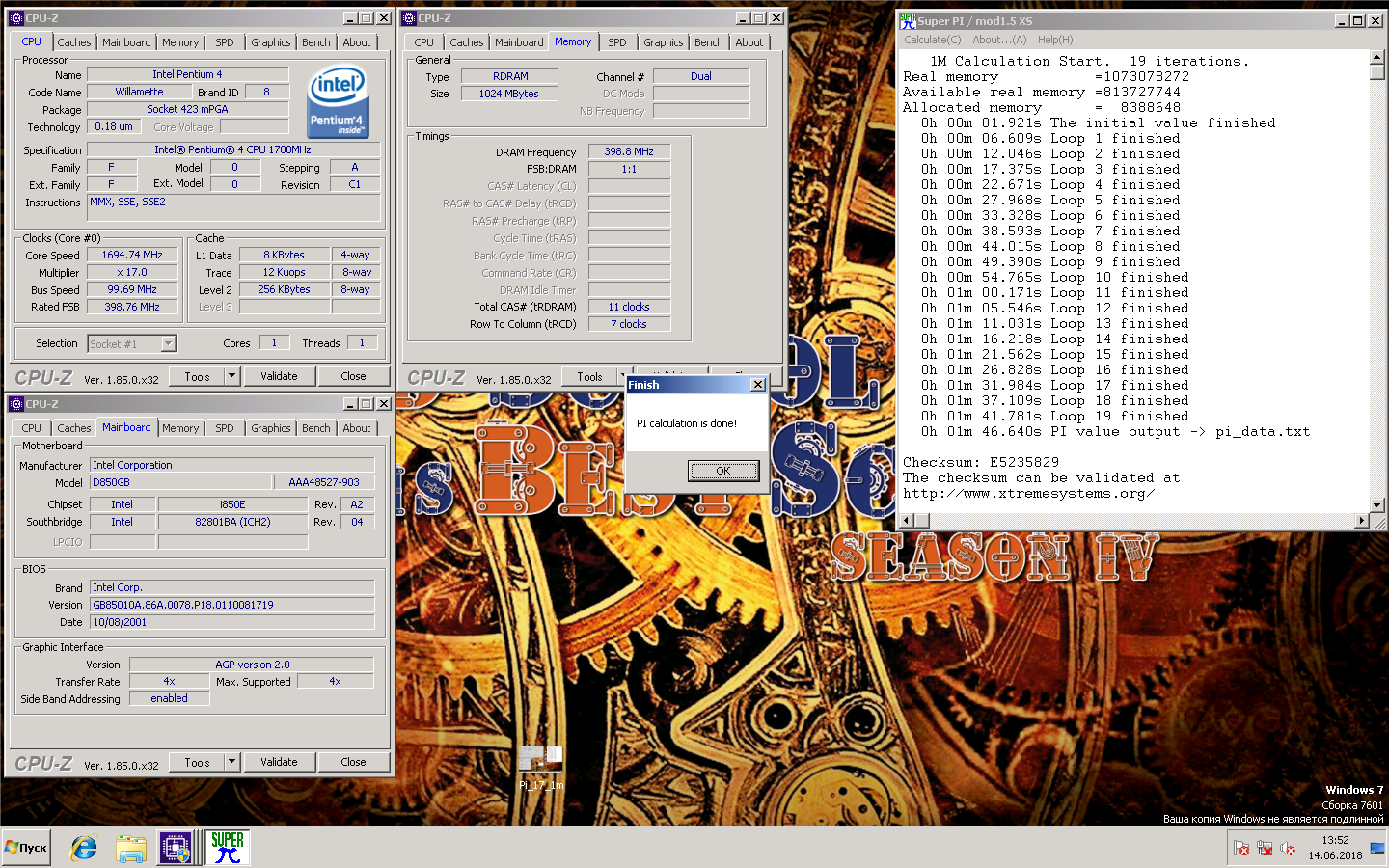The height and width of the screenshot is (868, 1389).
Task: Click the Intel Pentium 4 logo in CPU-Z
Action: coord(338,101)
